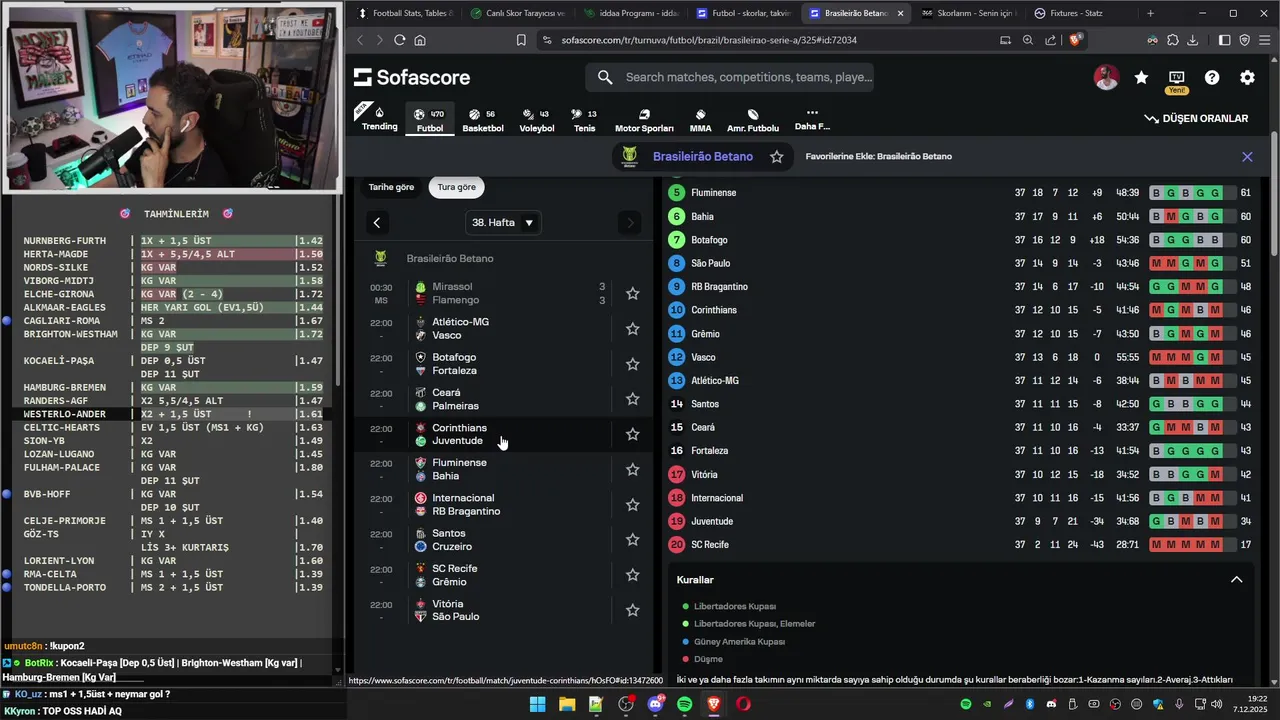Viewport: 1280px width, 720px height.
Task: Open browser downloads icon
Action: point(1193,40)
